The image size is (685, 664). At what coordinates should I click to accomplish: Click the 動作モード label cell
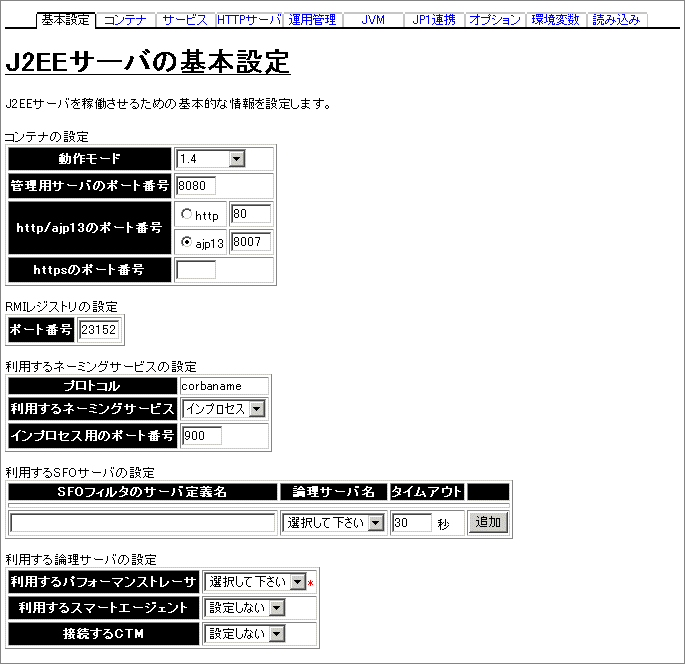coord(90,159)
